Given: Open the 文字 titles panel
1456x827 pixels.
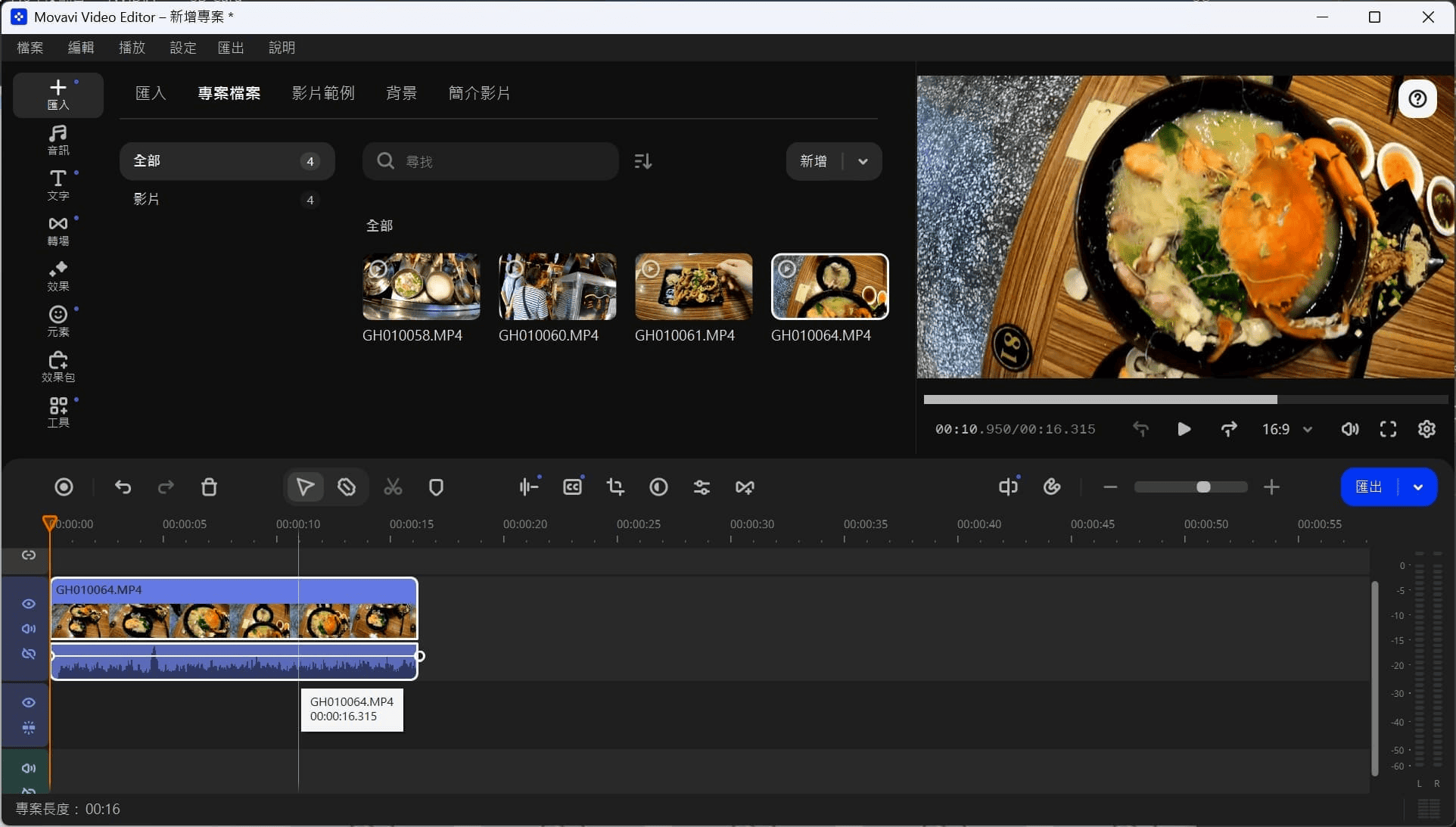Looking at the screenshot, I should tap(58, 185).
